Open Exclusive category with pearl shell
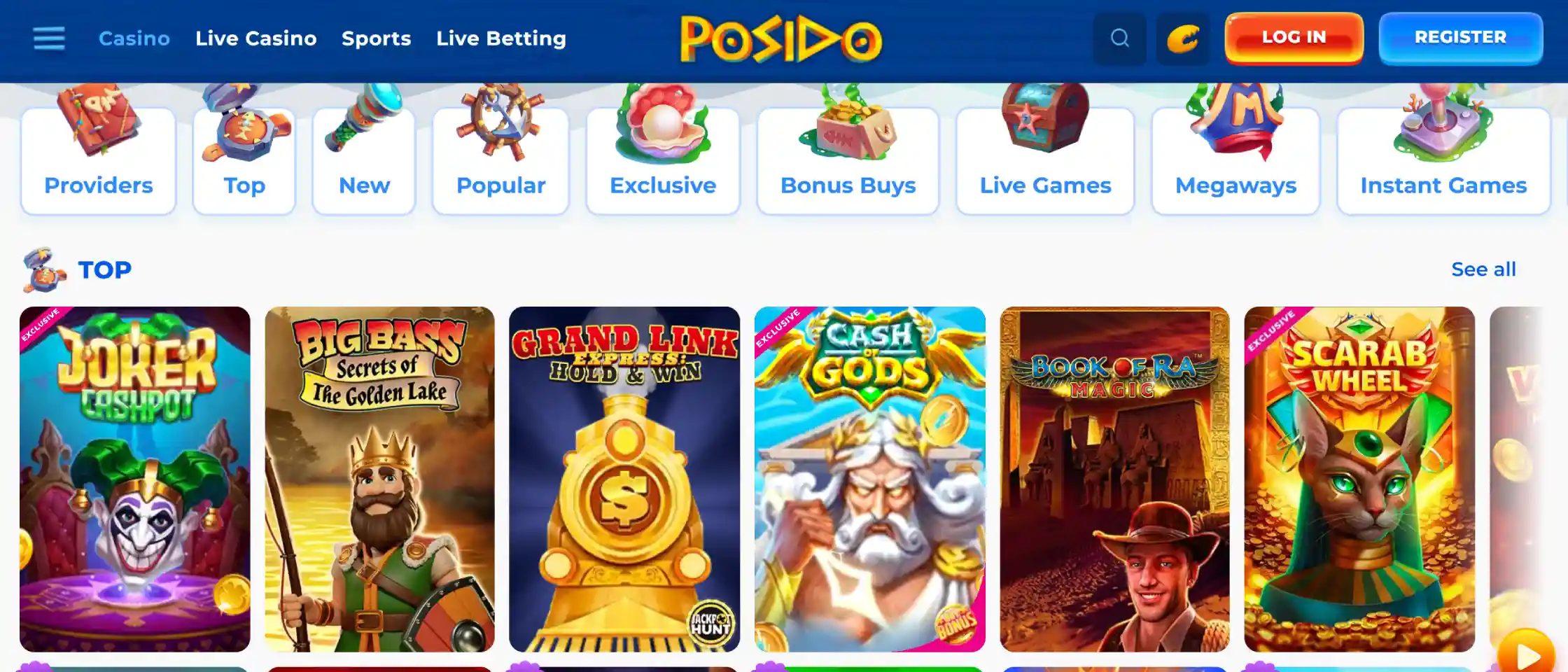Viewport: 1568px width, 672px height. click(x=663, y=160)
